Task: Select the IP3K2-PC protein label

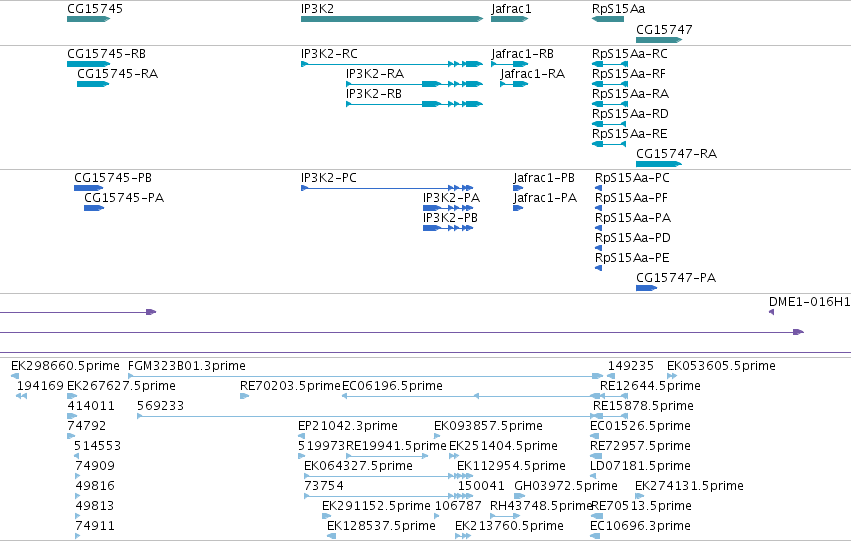Action: [x=329, y=178]
